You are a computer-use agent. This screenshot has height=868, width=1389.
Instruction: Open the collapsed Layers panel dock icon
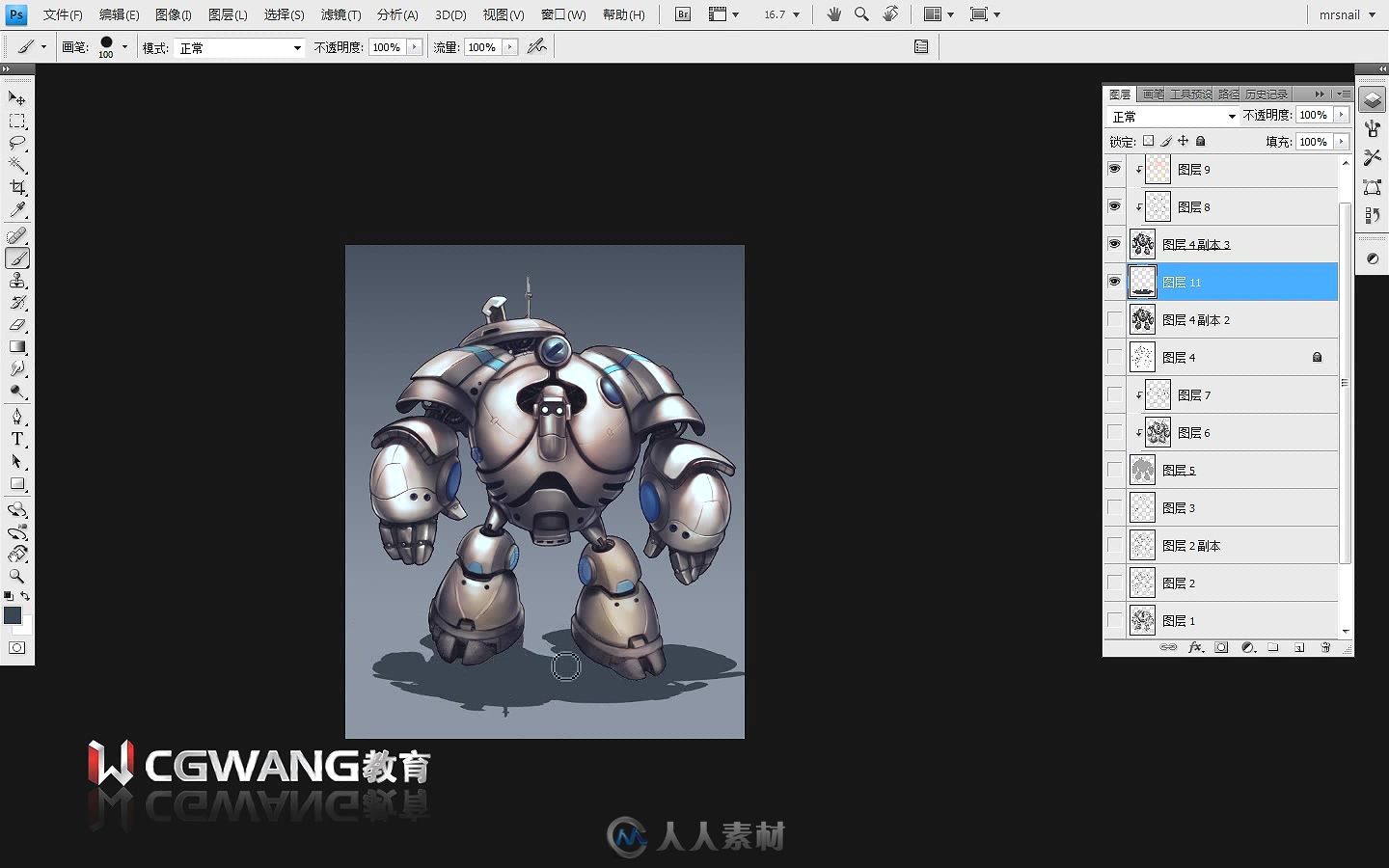(1372, 100)
